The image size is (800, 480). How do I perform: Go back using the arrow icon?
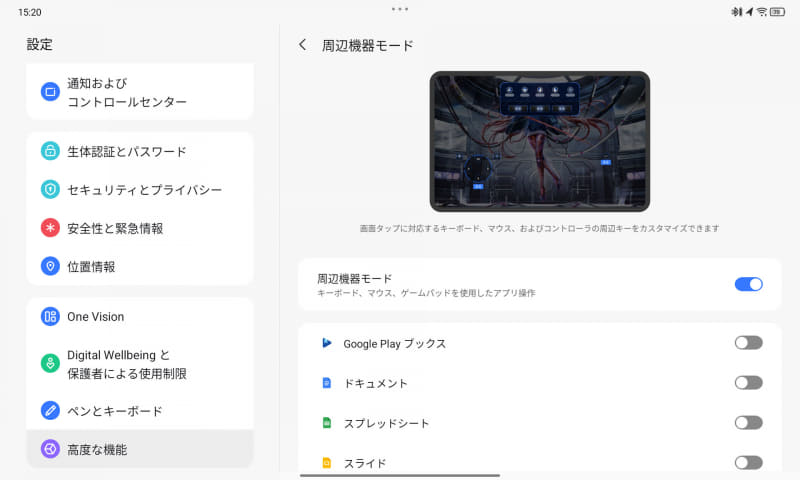303,45
